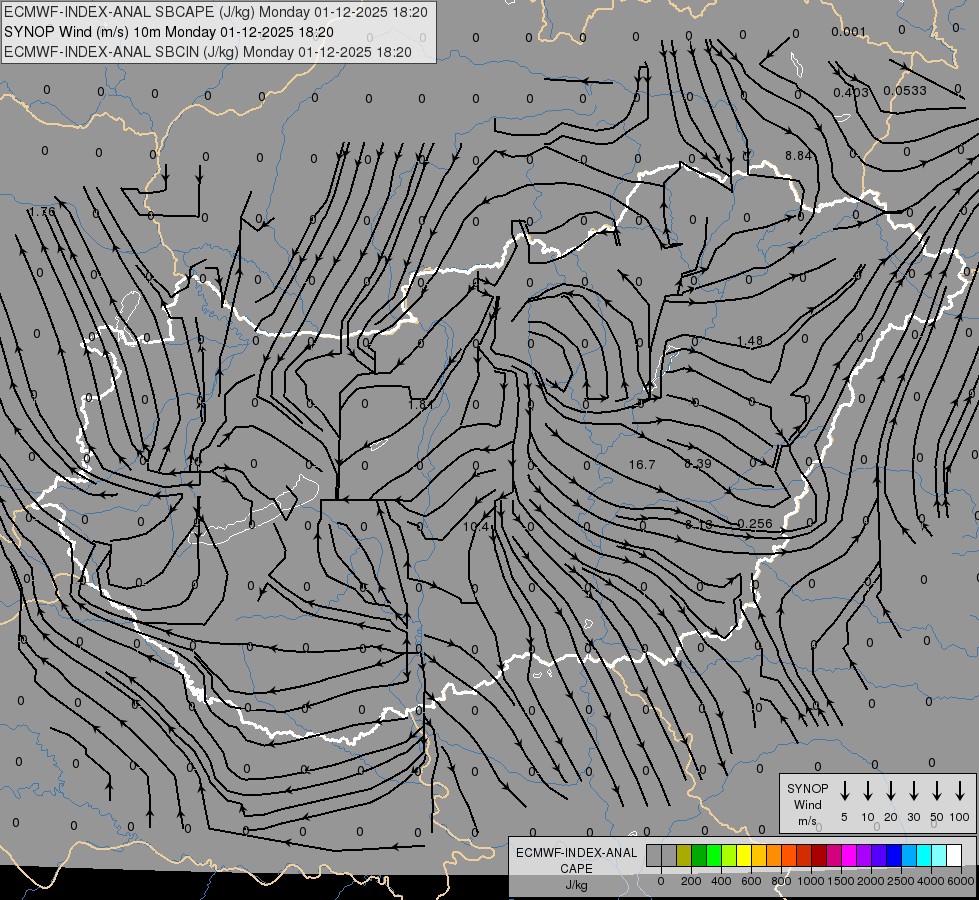Pick the dark red swatch right of 1000 tick

(819, 855)
